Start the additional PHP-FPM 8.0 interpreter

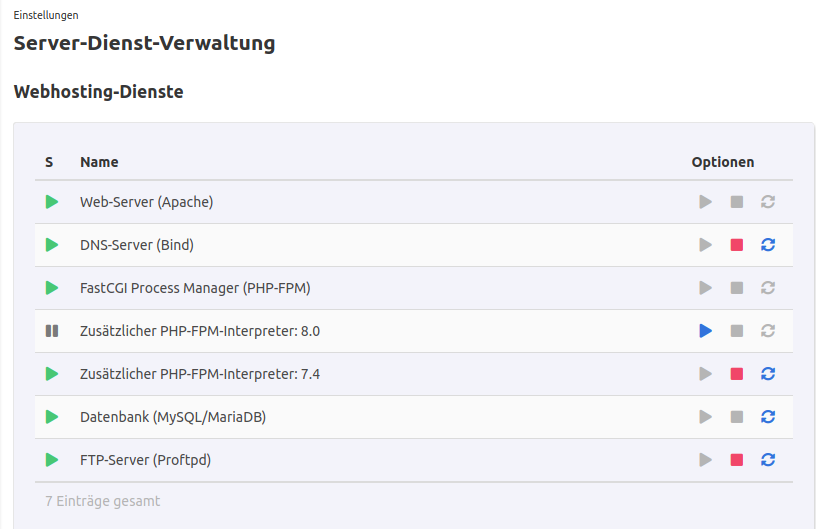click(706, 331)
